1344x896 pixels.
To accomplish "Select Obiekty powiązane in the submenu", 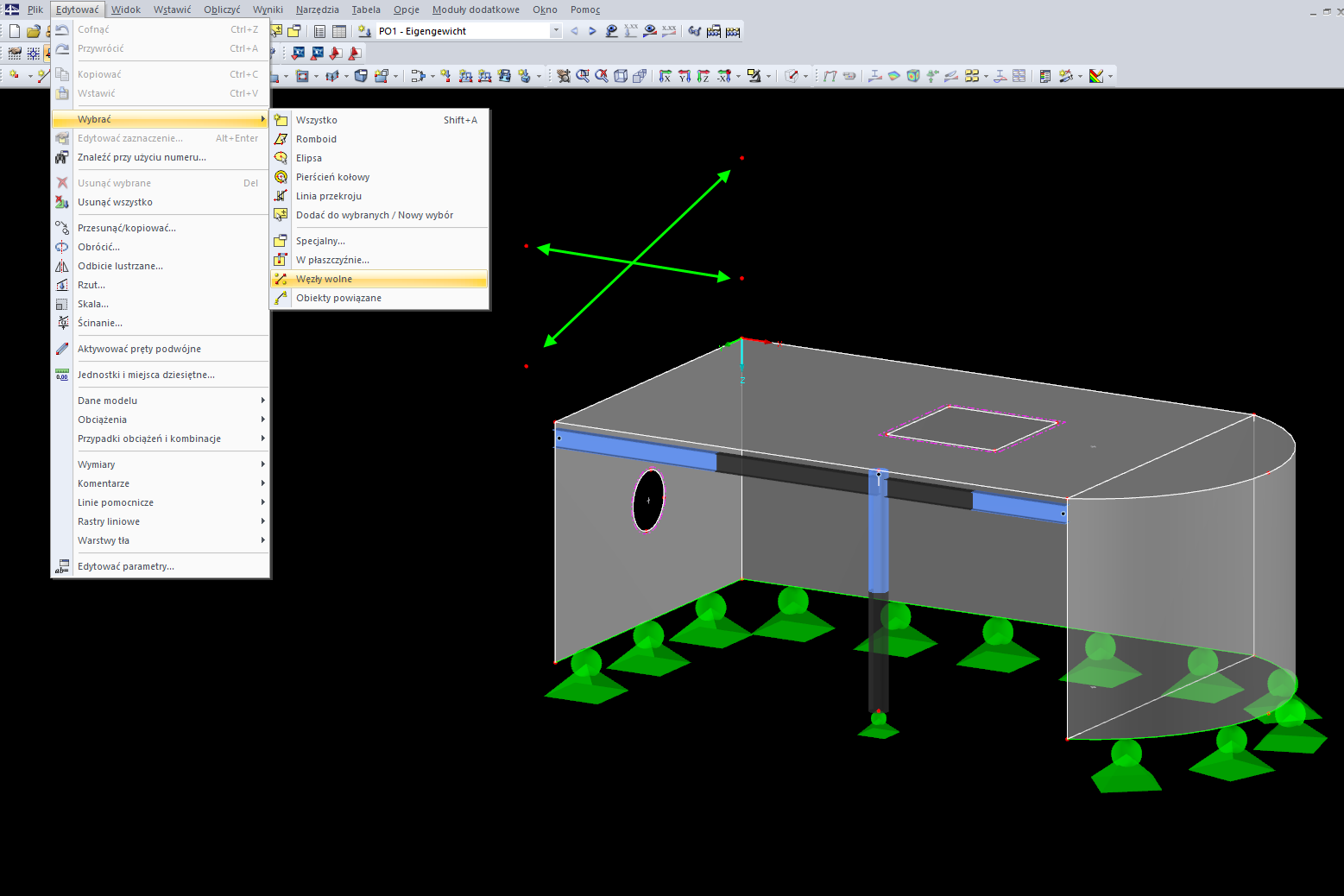I will pos(380,298).
